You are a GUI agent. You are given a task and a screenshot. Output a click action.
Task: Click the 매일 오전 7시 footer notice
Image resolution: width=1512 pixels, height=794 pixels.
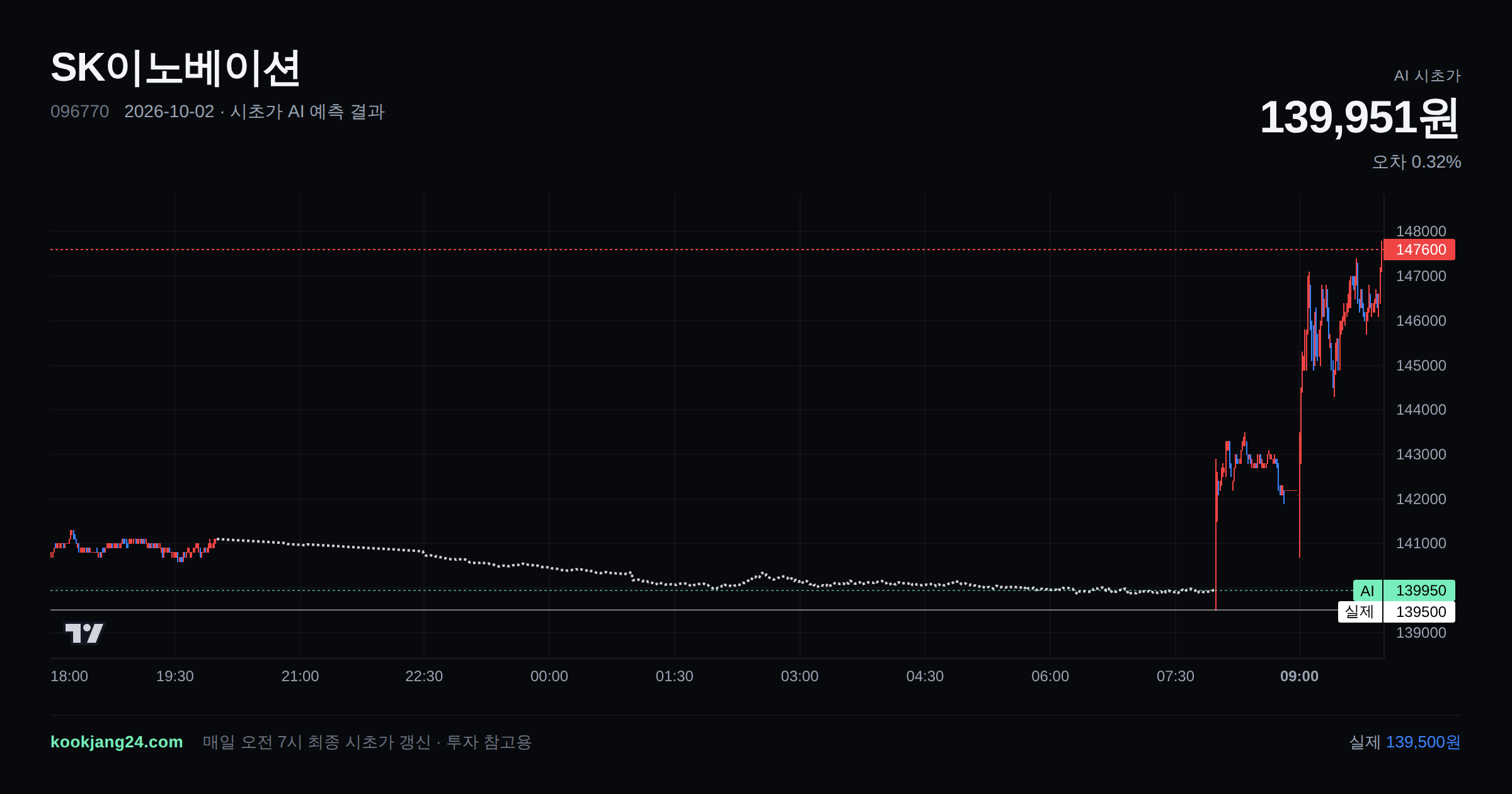[367, 742]
